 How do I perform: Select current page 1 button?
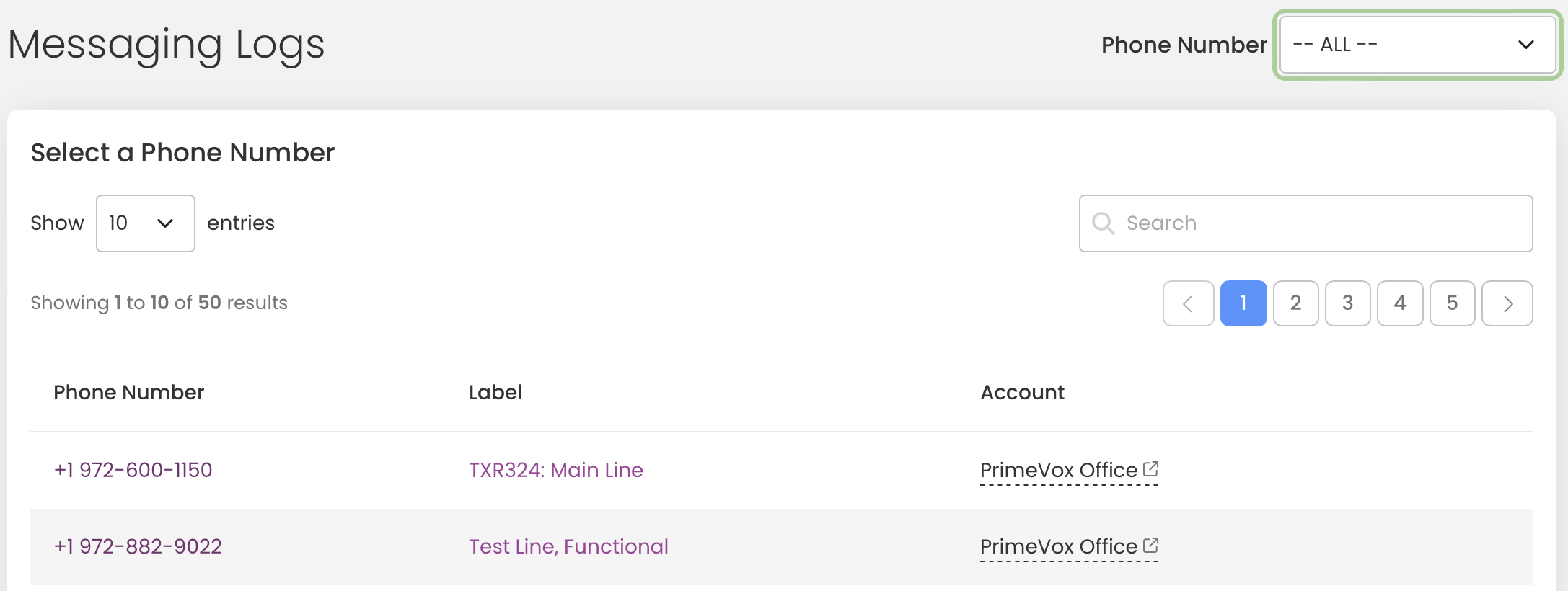(x=1243, y=303)
